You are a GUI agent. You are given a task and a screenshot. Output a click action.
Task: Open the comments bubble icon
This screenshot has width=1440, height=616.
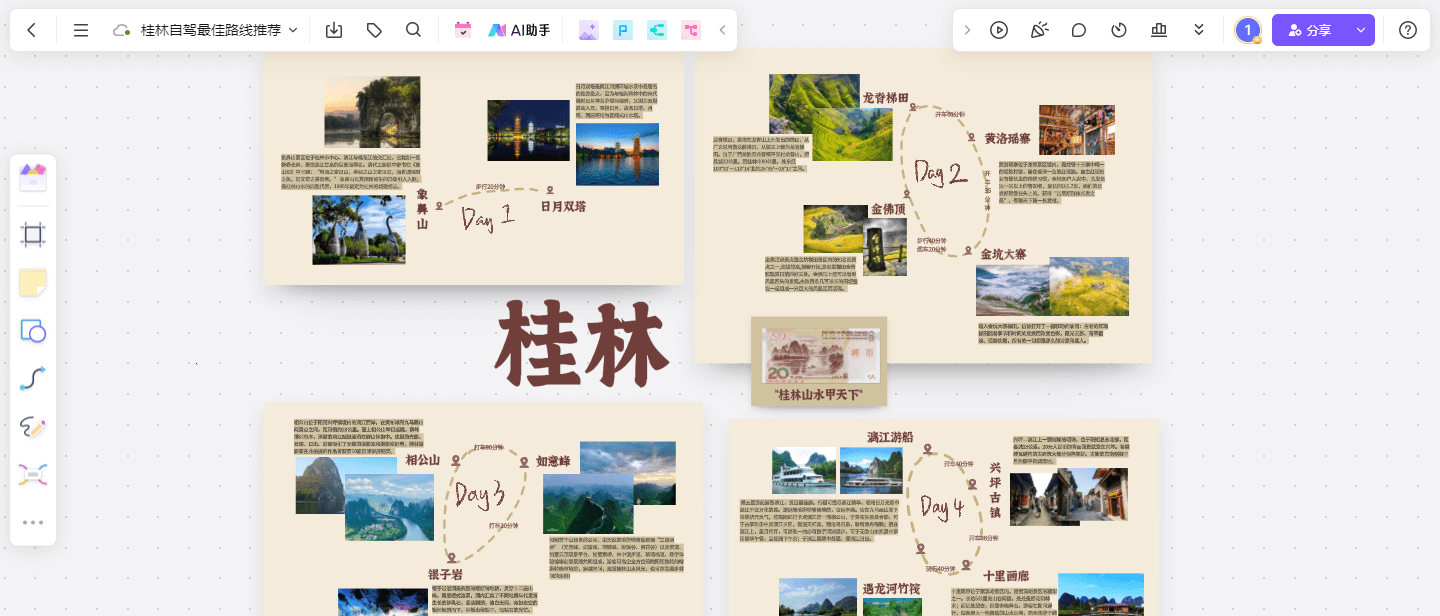click(1078, 30)
